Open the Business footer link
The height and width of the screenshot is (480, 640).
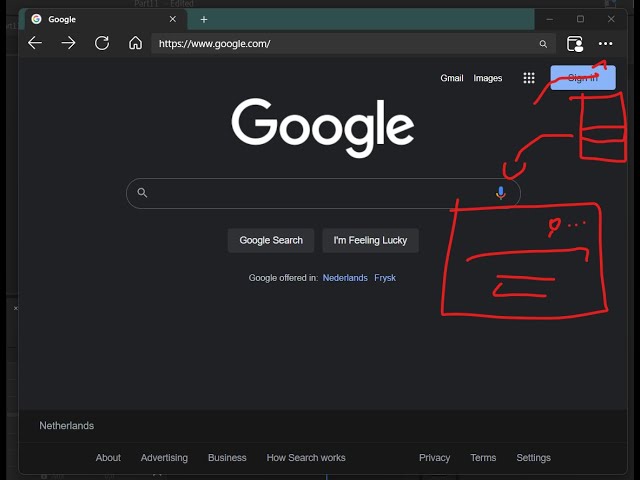(x=227, y=458)
